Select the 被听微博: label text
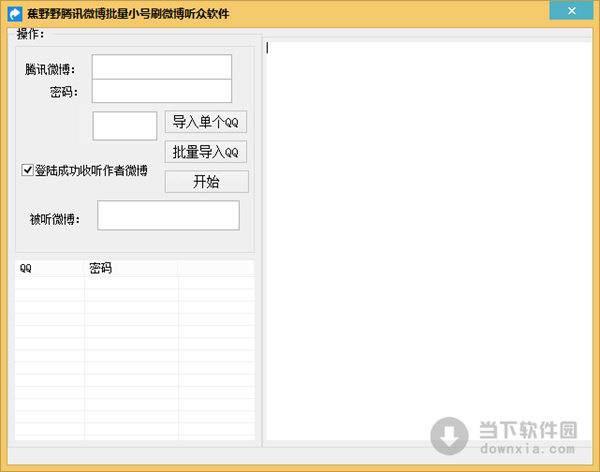The height and width of the screenshot is (472, 600). 55,219
